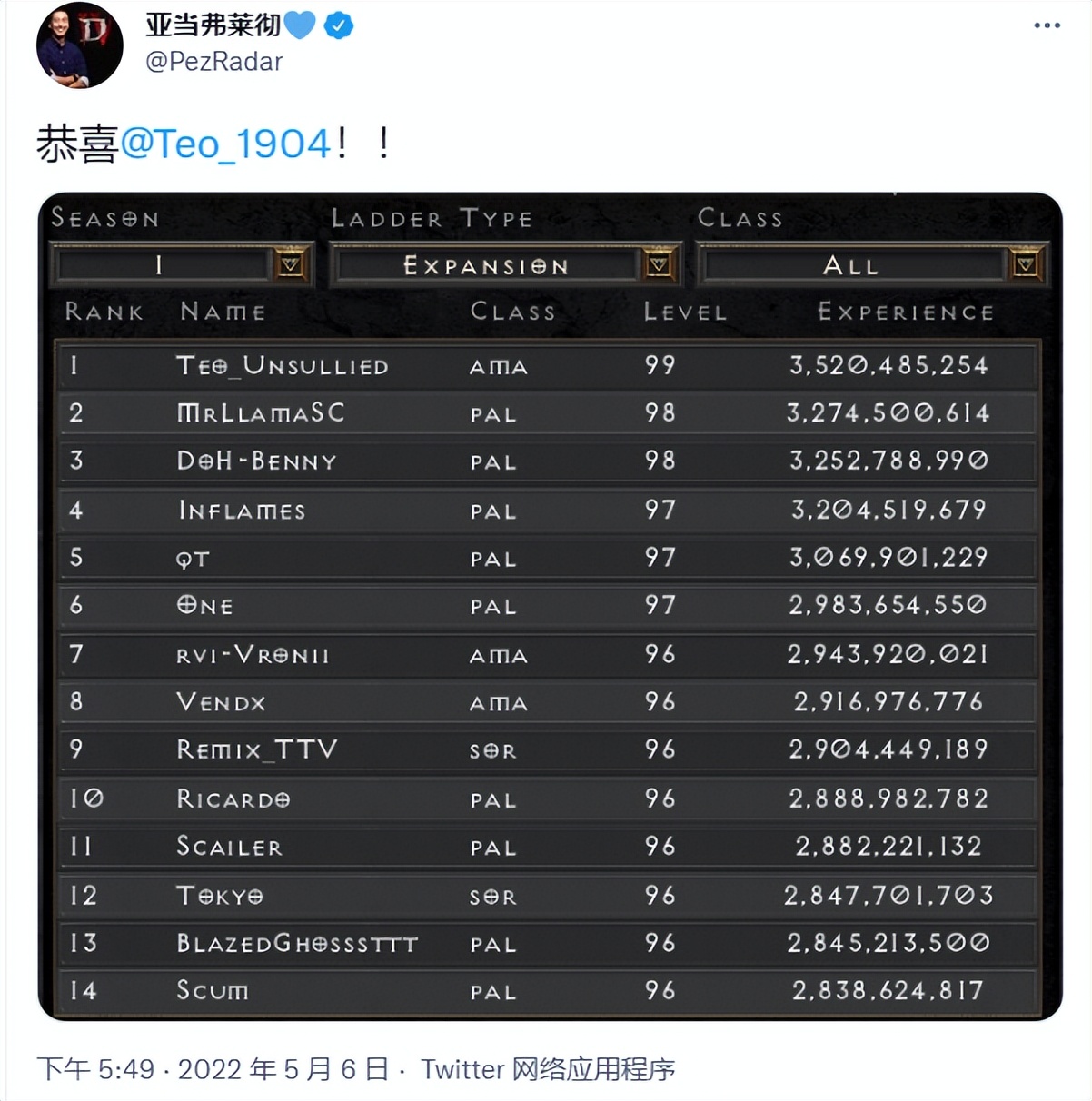Click the AMA class icon beside Teo_Unsullied
Image resolution: width=1092 pixels, height=1101 pixels.
click(x=498, y=367)
